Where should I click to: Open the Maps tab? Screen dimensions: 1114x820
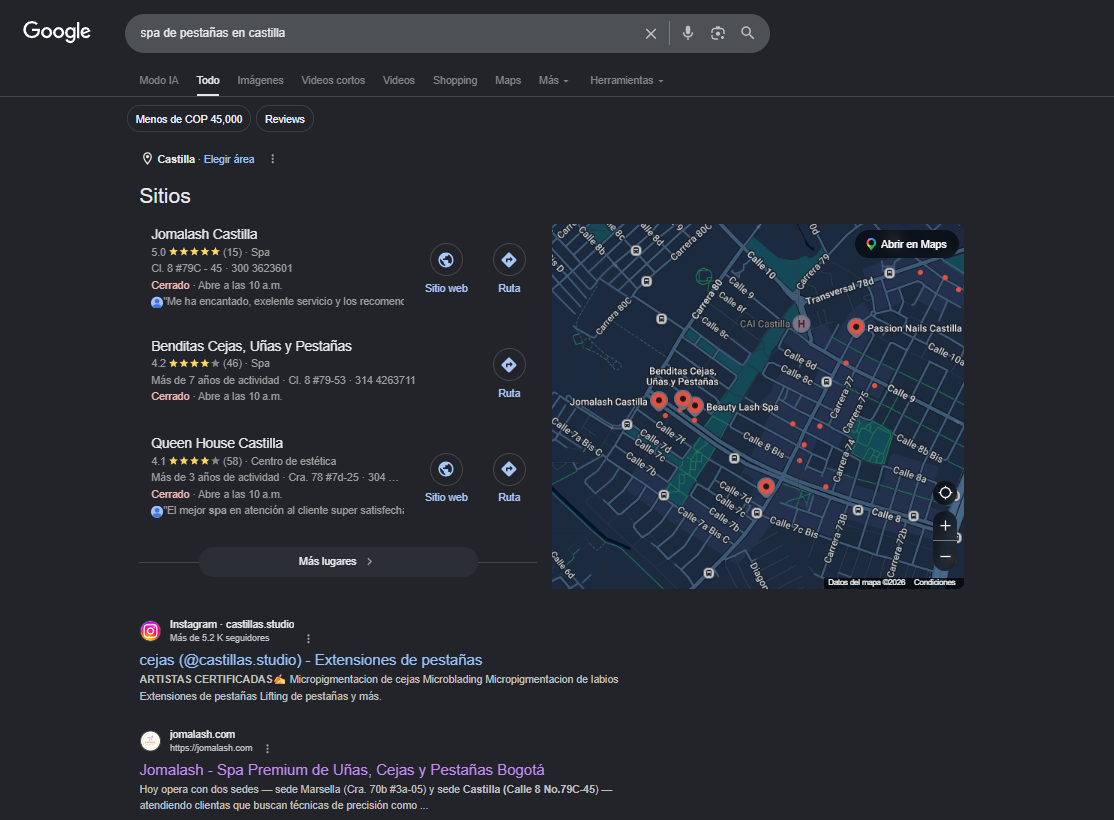(508, 80)
